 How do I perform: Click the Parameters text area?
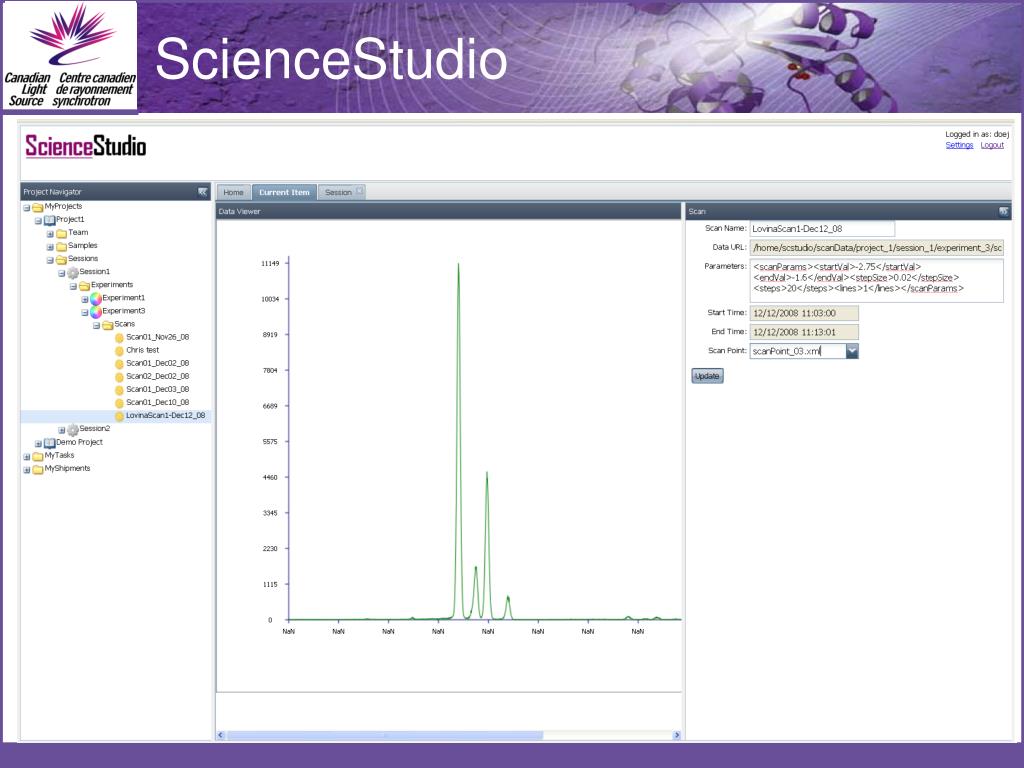(876, 281)
